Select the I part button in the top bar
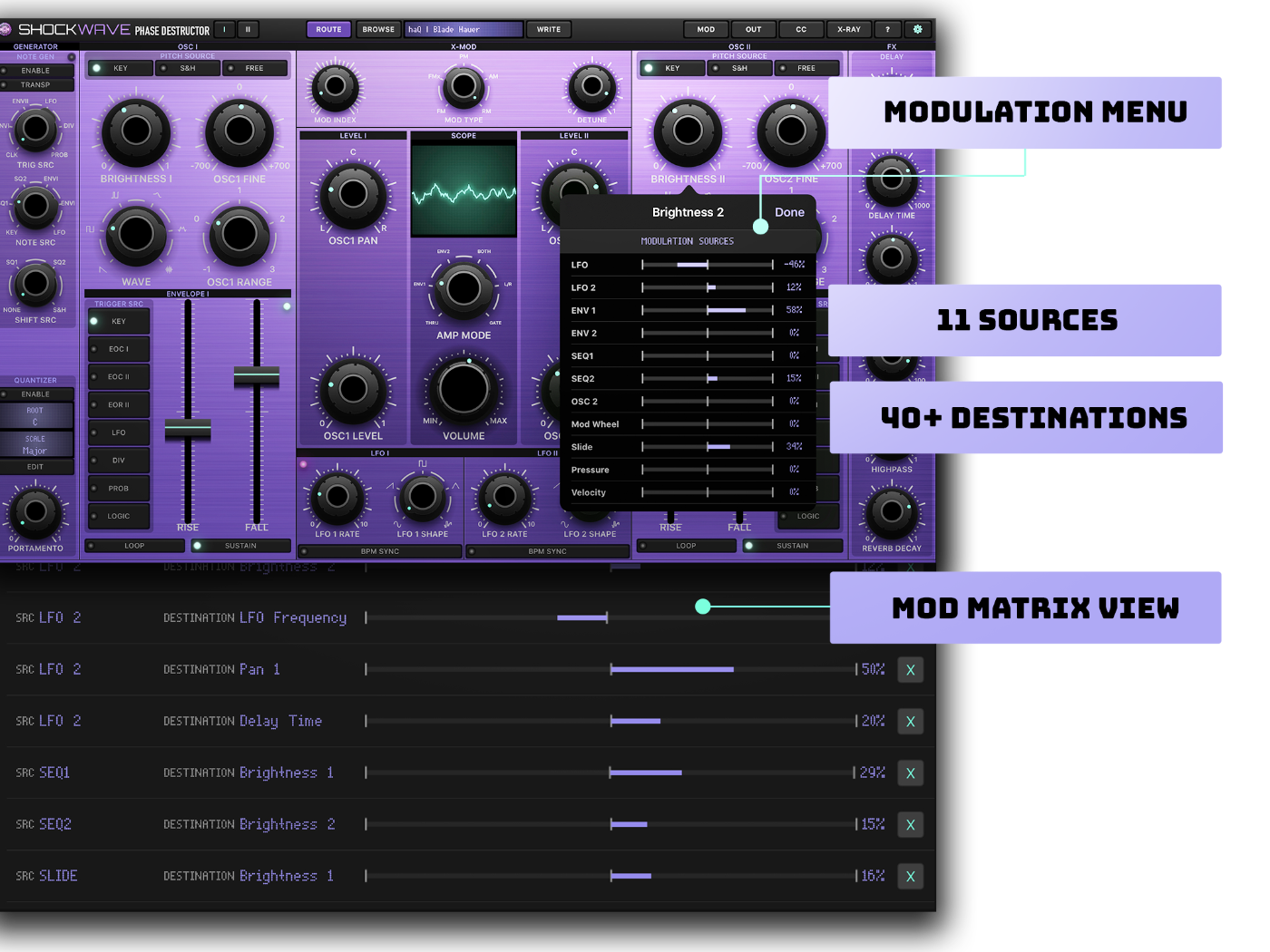The height and width of the screenshot is (952, 1270). pyautogui.click(x=224, y=29)
